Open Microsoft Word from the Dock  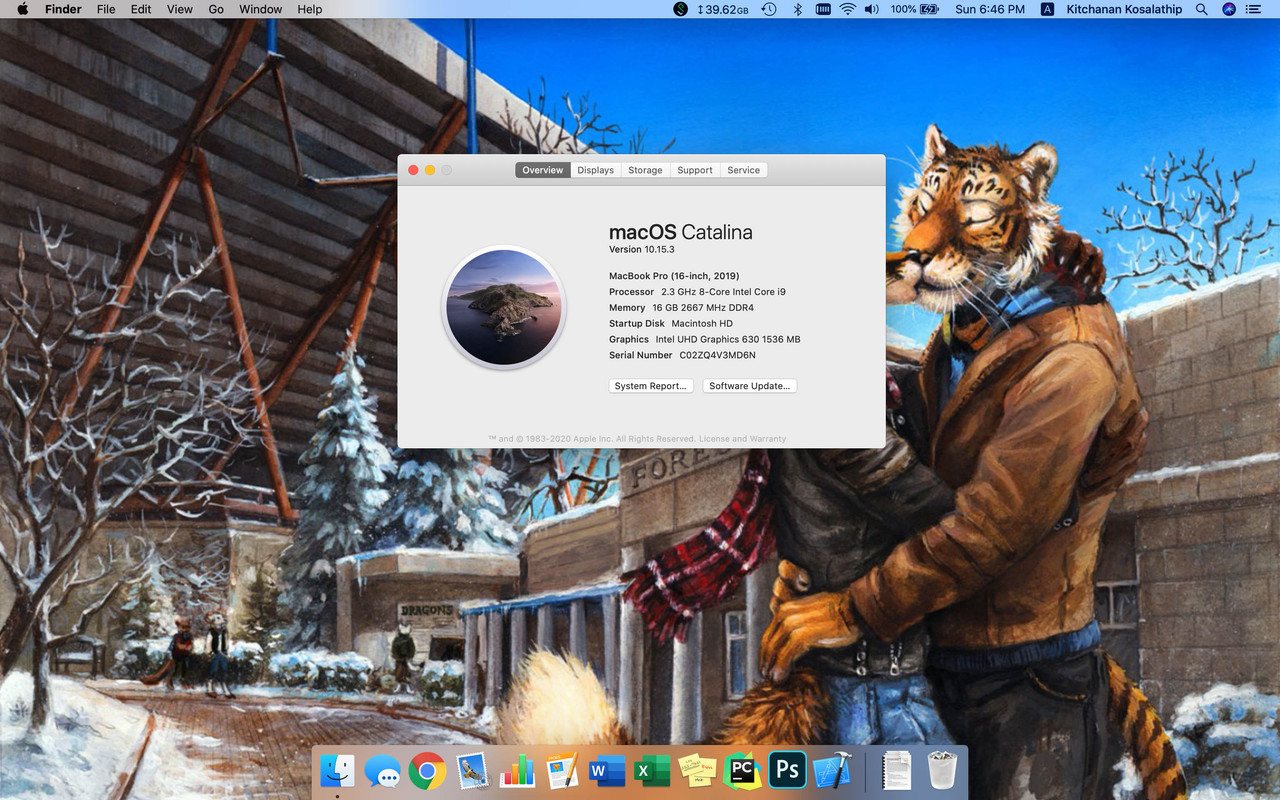(x=607, y=771)
